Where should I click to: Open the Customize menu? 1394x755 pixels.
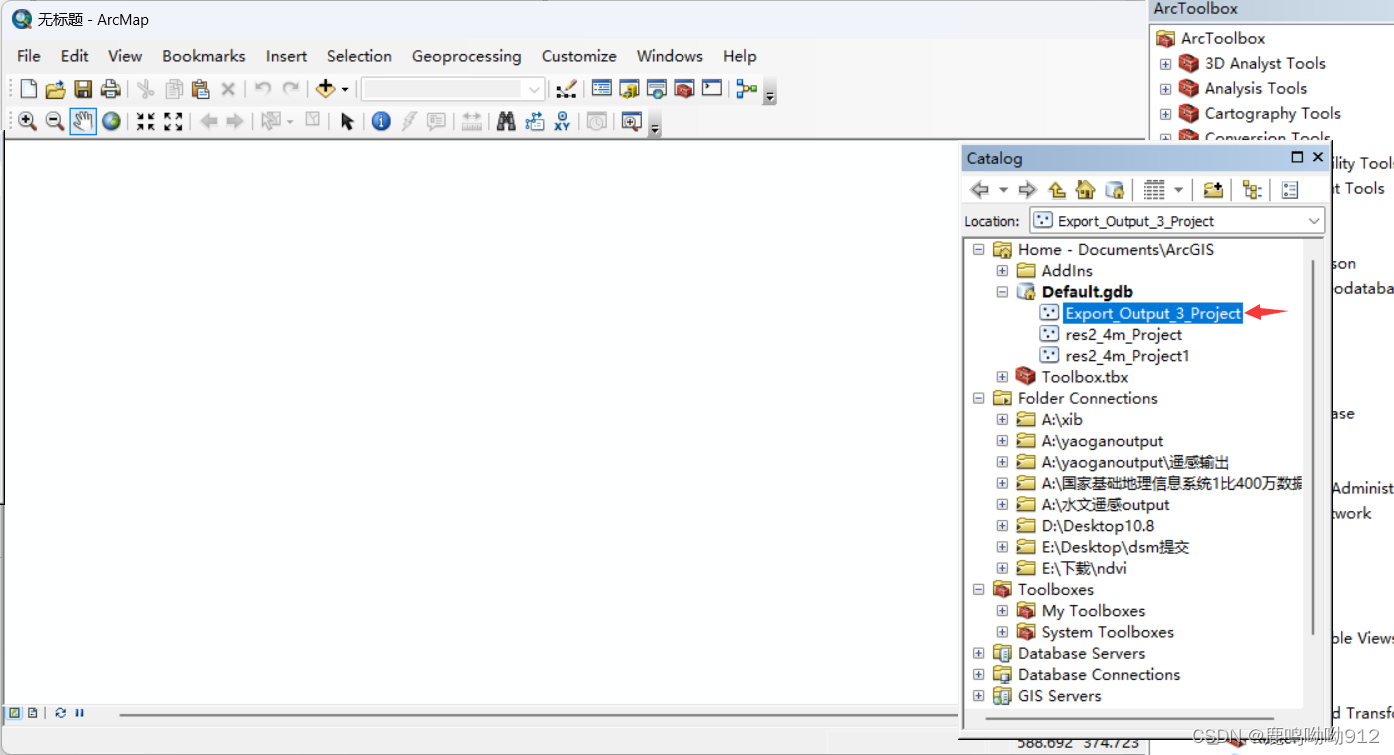[579, 56]
